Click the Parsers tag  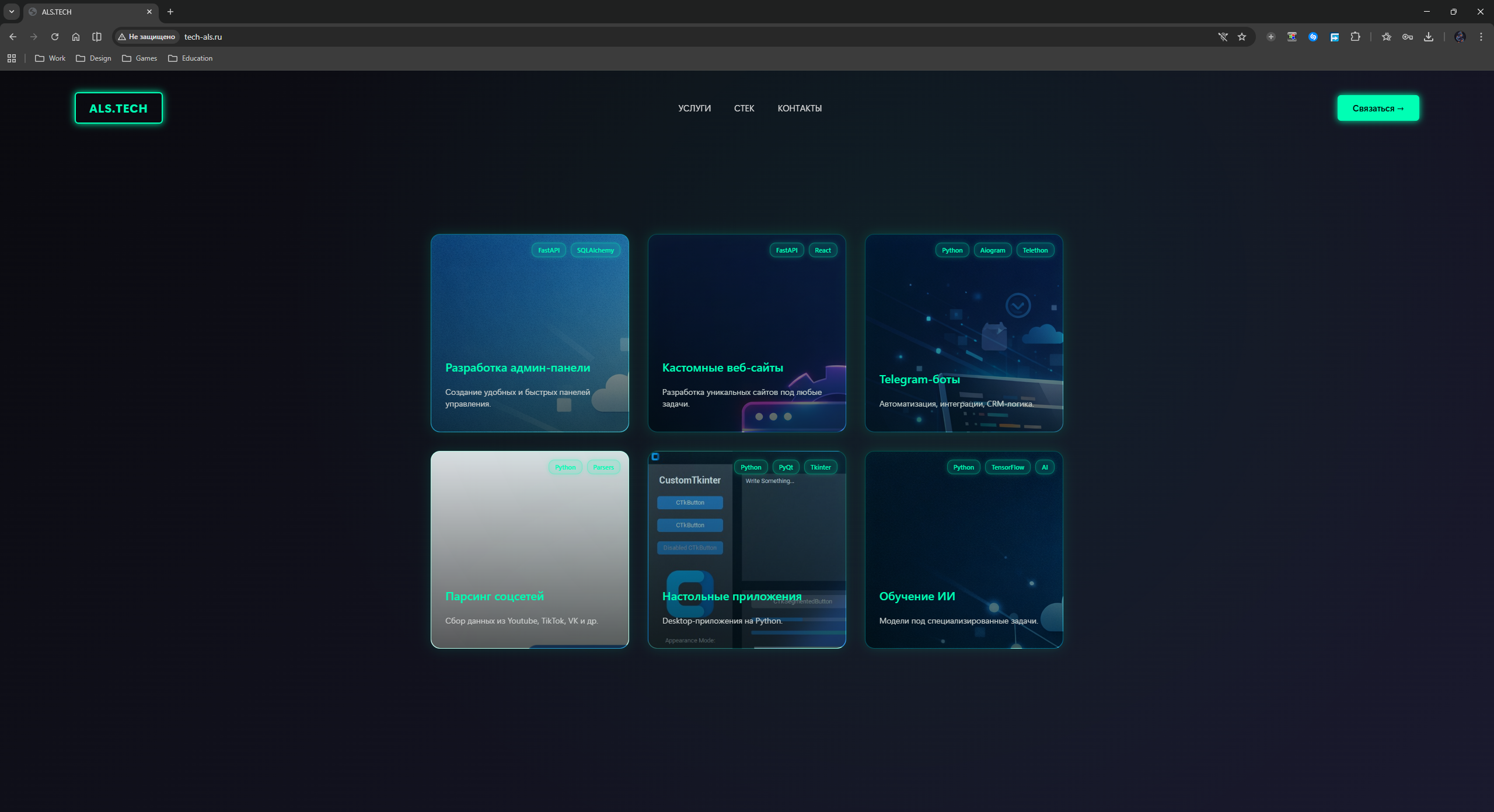pos(603,467)
